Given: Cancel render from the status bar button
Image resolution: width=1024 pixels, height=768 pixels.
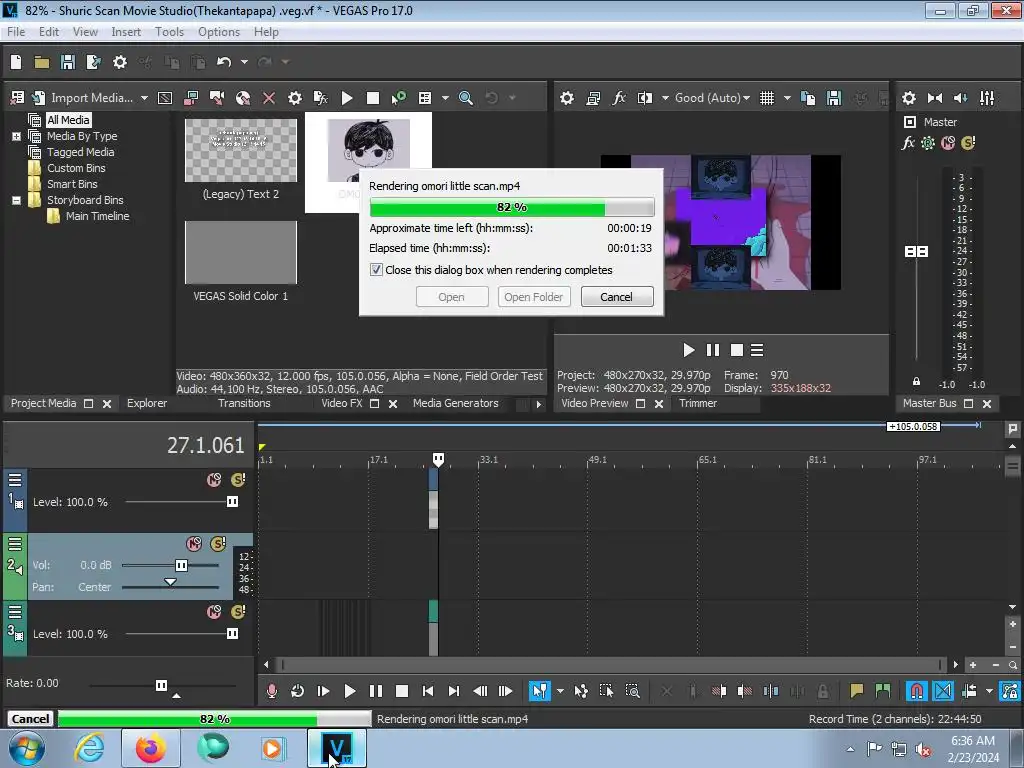Looking at the screenshot, I should pos(30,719).
